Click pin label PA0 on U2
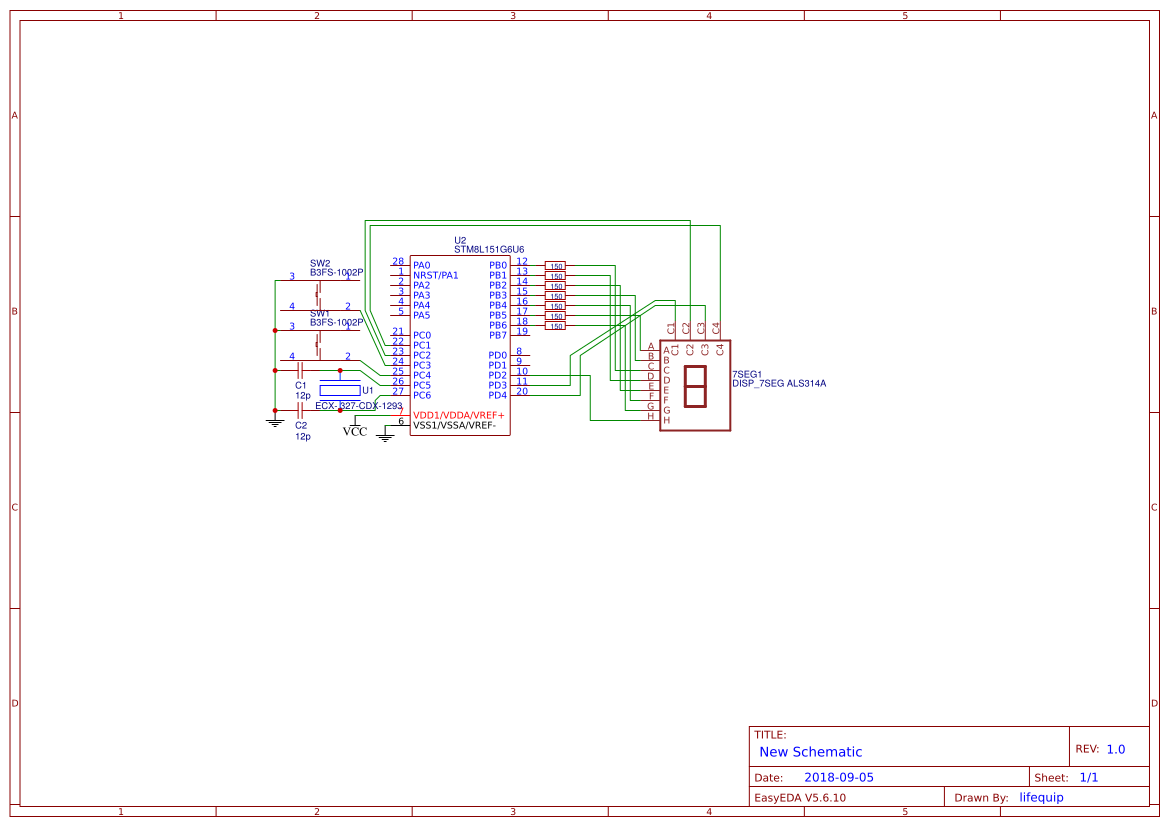 [420, 265]
